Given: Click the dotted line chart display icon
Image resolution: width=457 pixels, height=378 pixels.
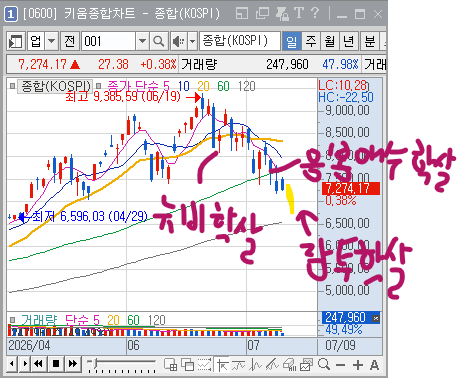Looking at the screenshot, I should coord(204,365).
